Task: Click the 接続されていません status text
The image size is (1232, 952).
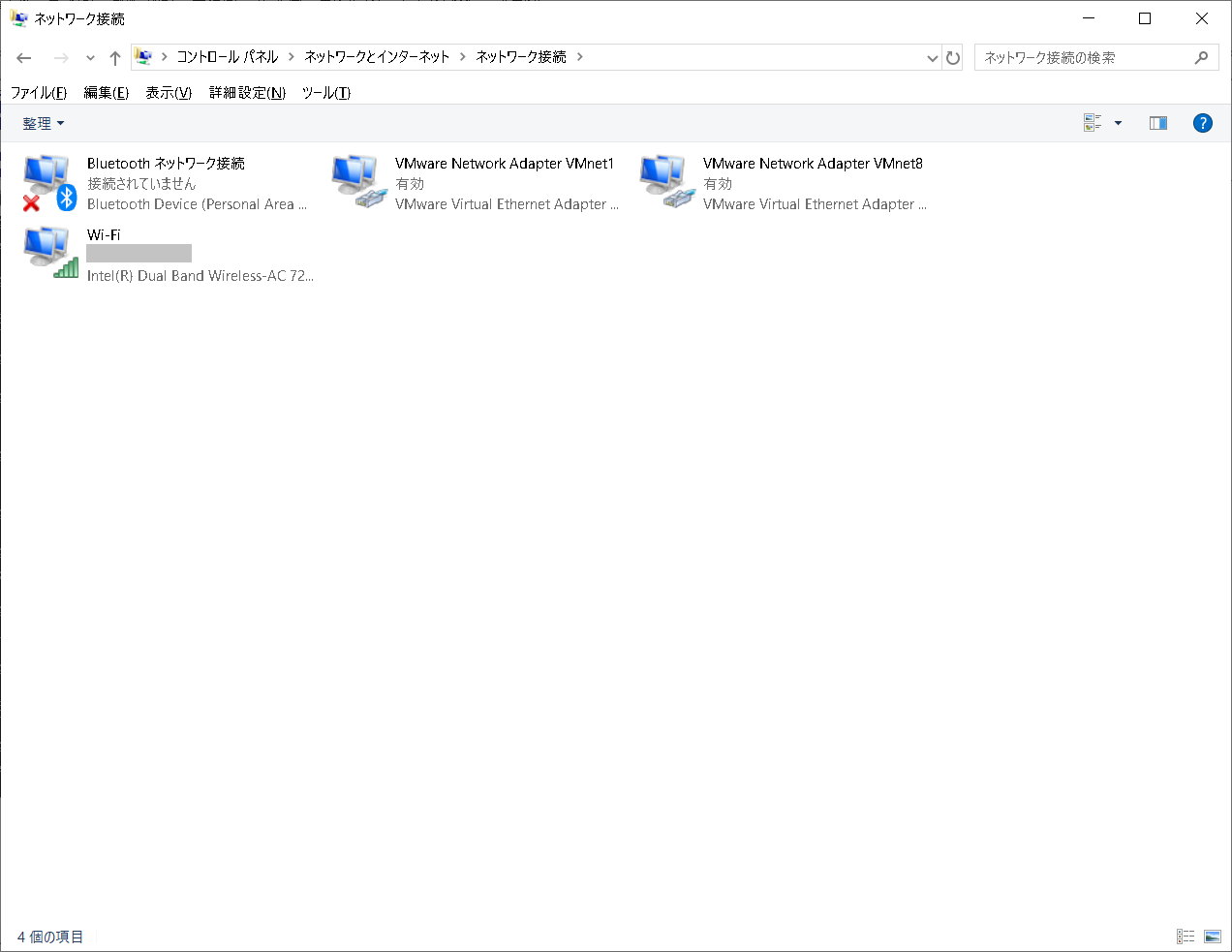Action: pos(141,184)
